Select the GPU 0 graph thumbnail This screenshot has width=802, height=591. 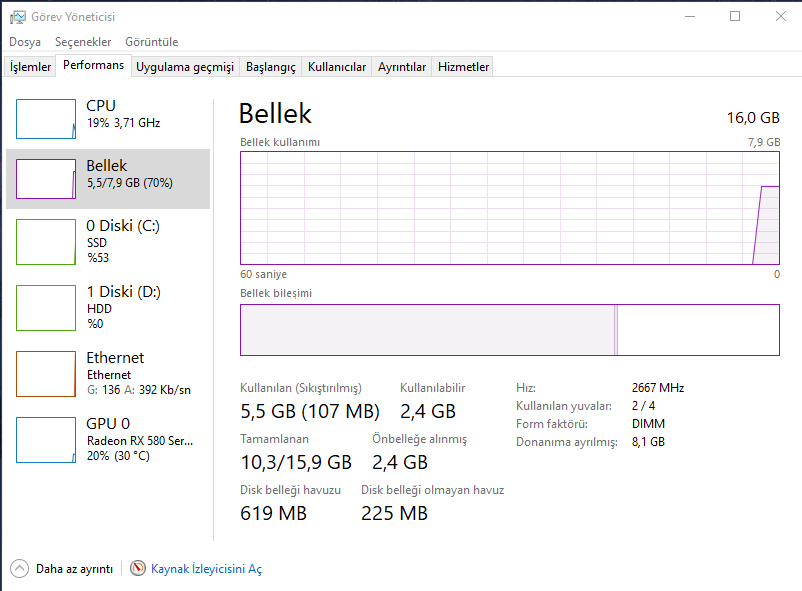tap(46, 439)
